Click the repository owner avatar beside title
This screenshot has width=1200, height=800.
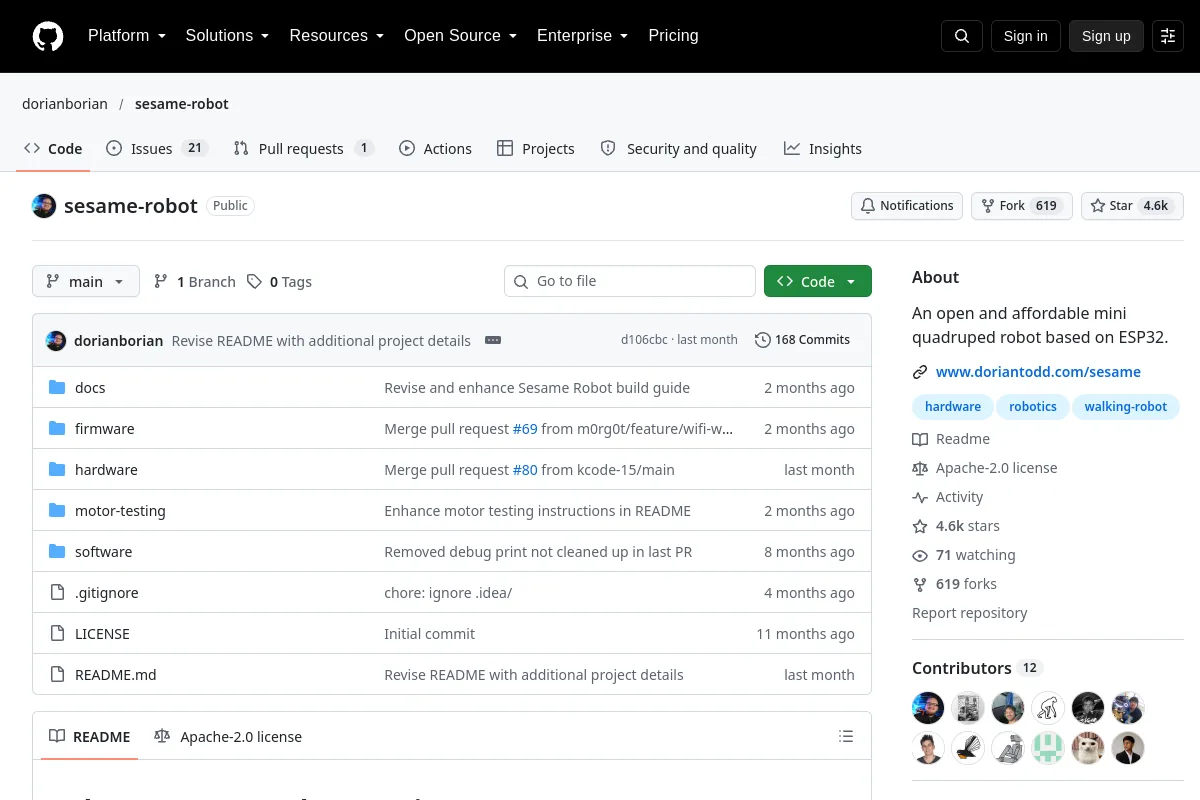click(x=44, y=206)
